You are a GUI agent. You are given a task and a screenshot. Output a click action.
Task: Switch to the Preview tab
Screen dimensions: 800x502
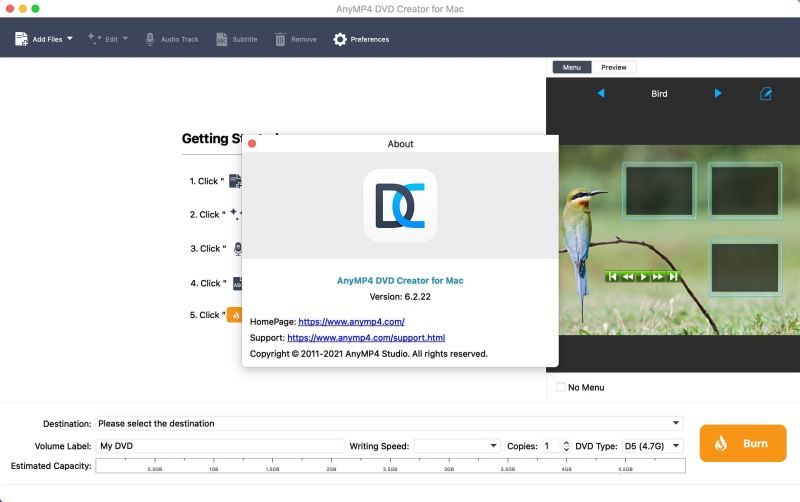pyautogui.click(x=613, y=67)
